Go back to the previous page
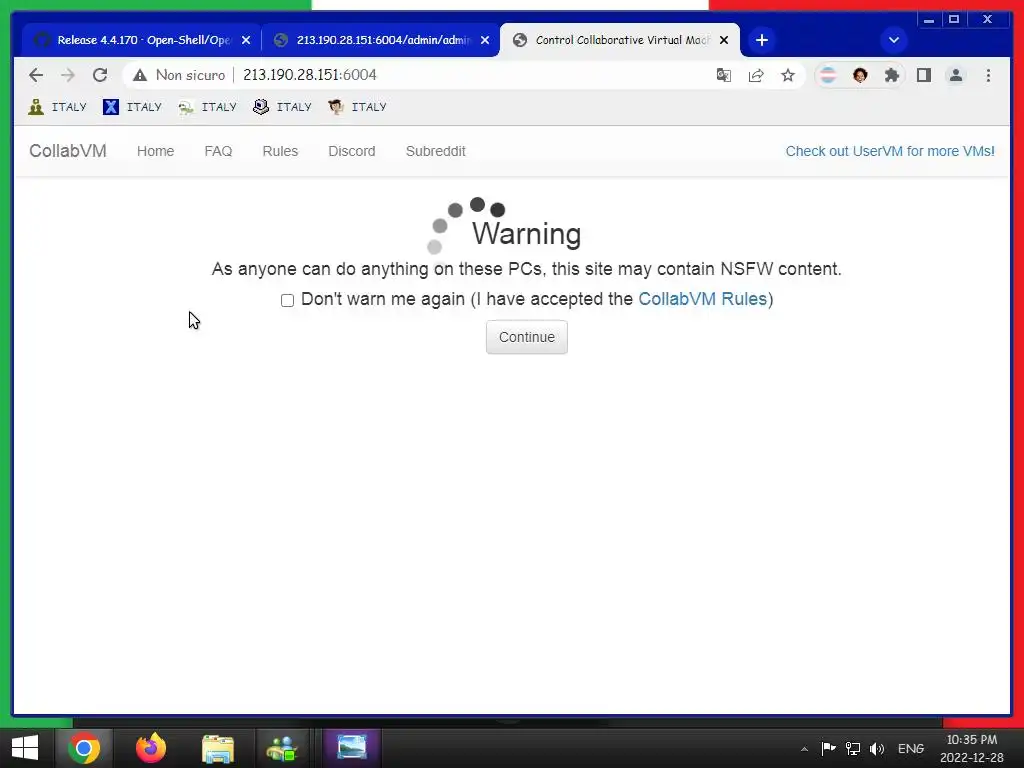The width and height of the screenshot is (1024, 768). pyautogui.click(x=36, y=75)
